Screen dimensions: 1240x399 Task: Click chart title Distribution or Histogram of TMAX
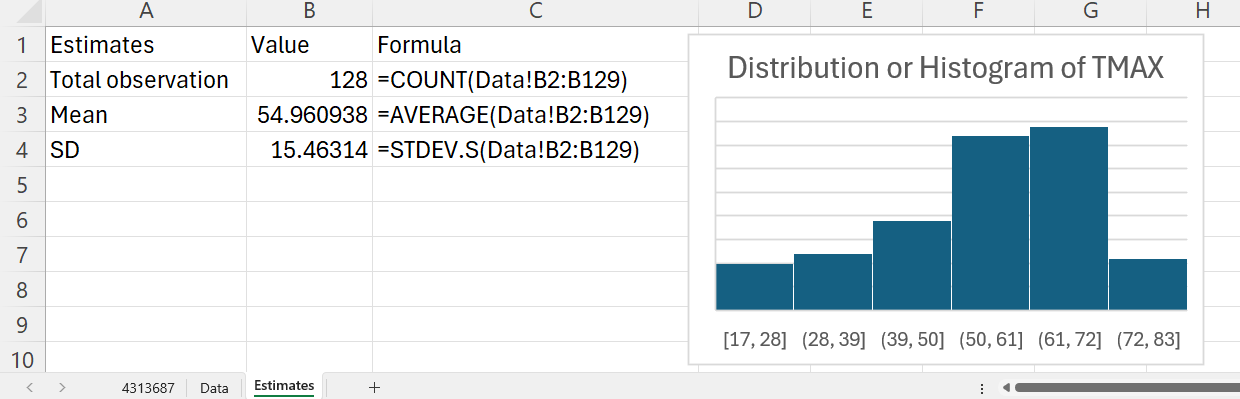(x=945, y=68)
